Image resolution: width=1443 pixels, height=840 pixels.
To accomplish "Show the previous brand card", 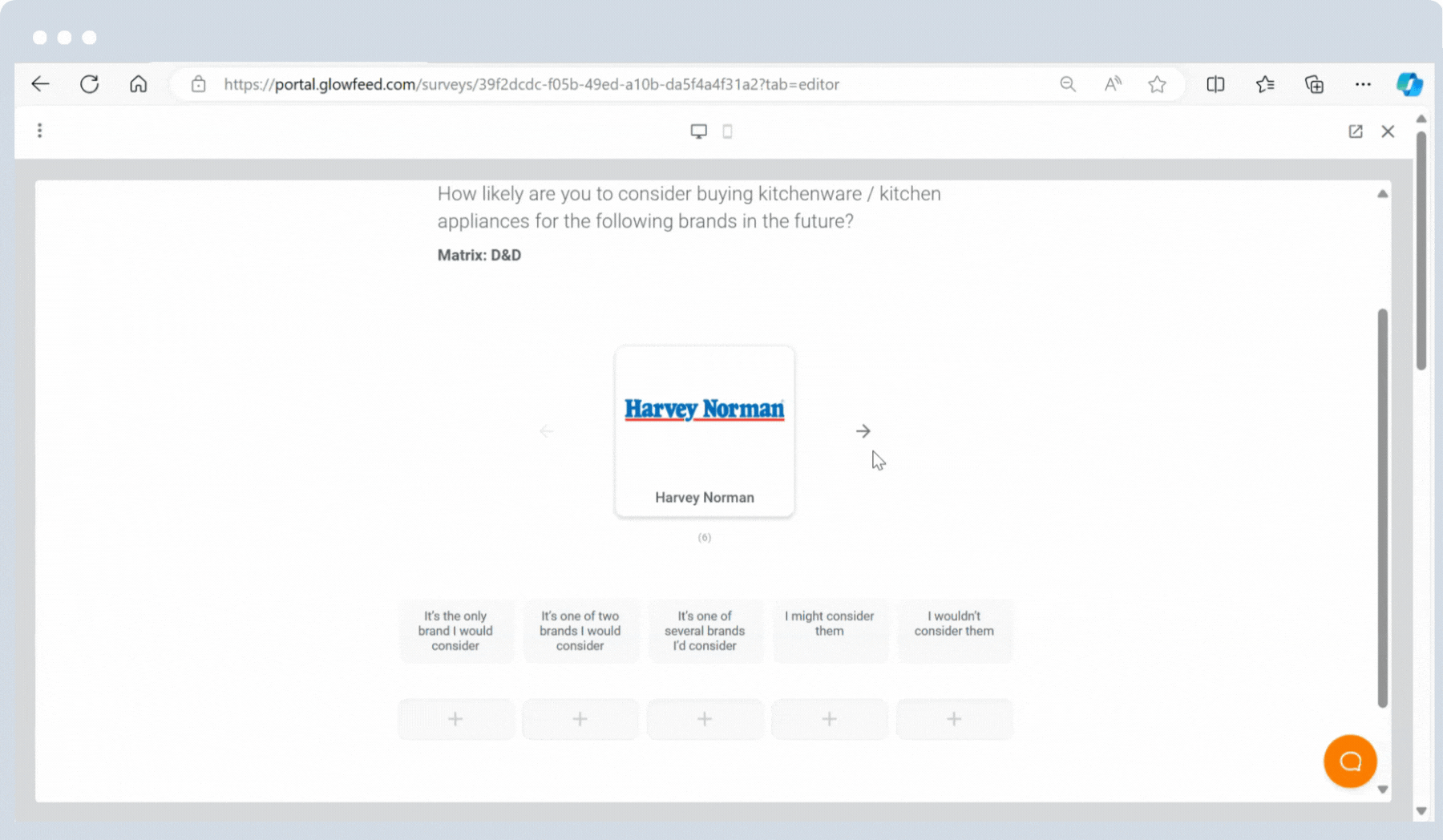I will coord(547,431).
